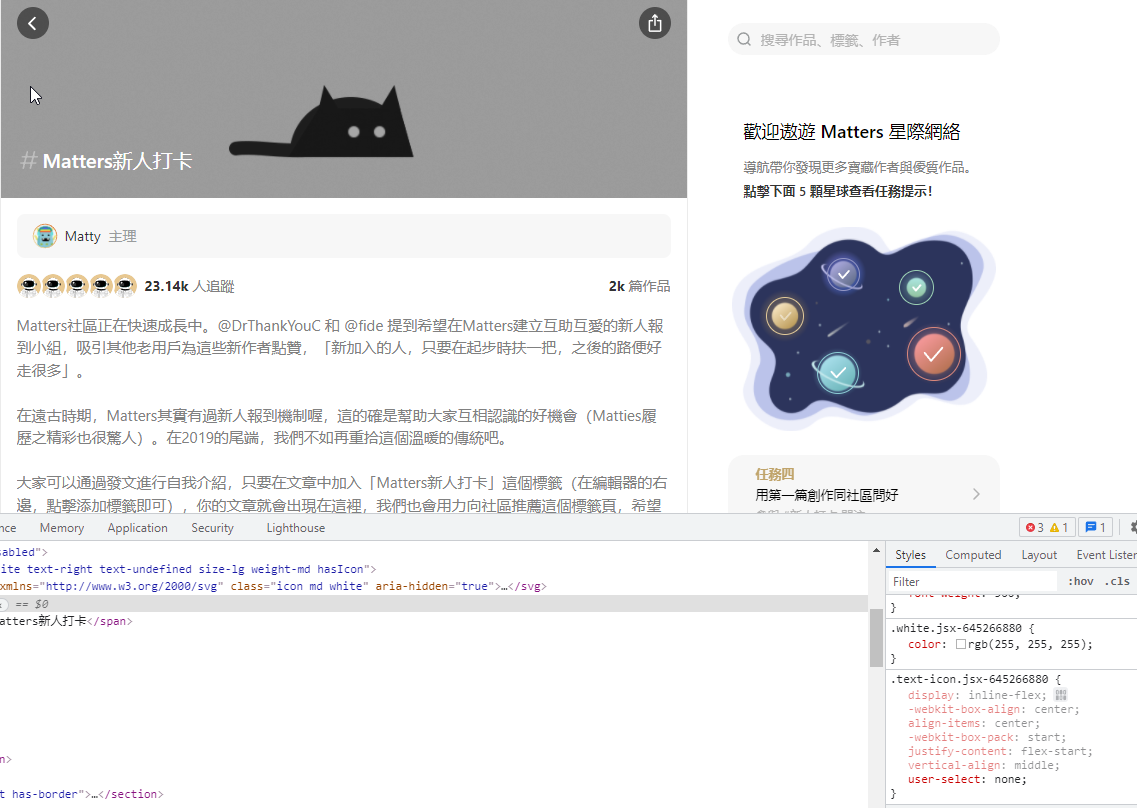The width and height of the screenshot is (1137, 808).
Task: Open Matty's avatar image
Action: coord(45,236)
